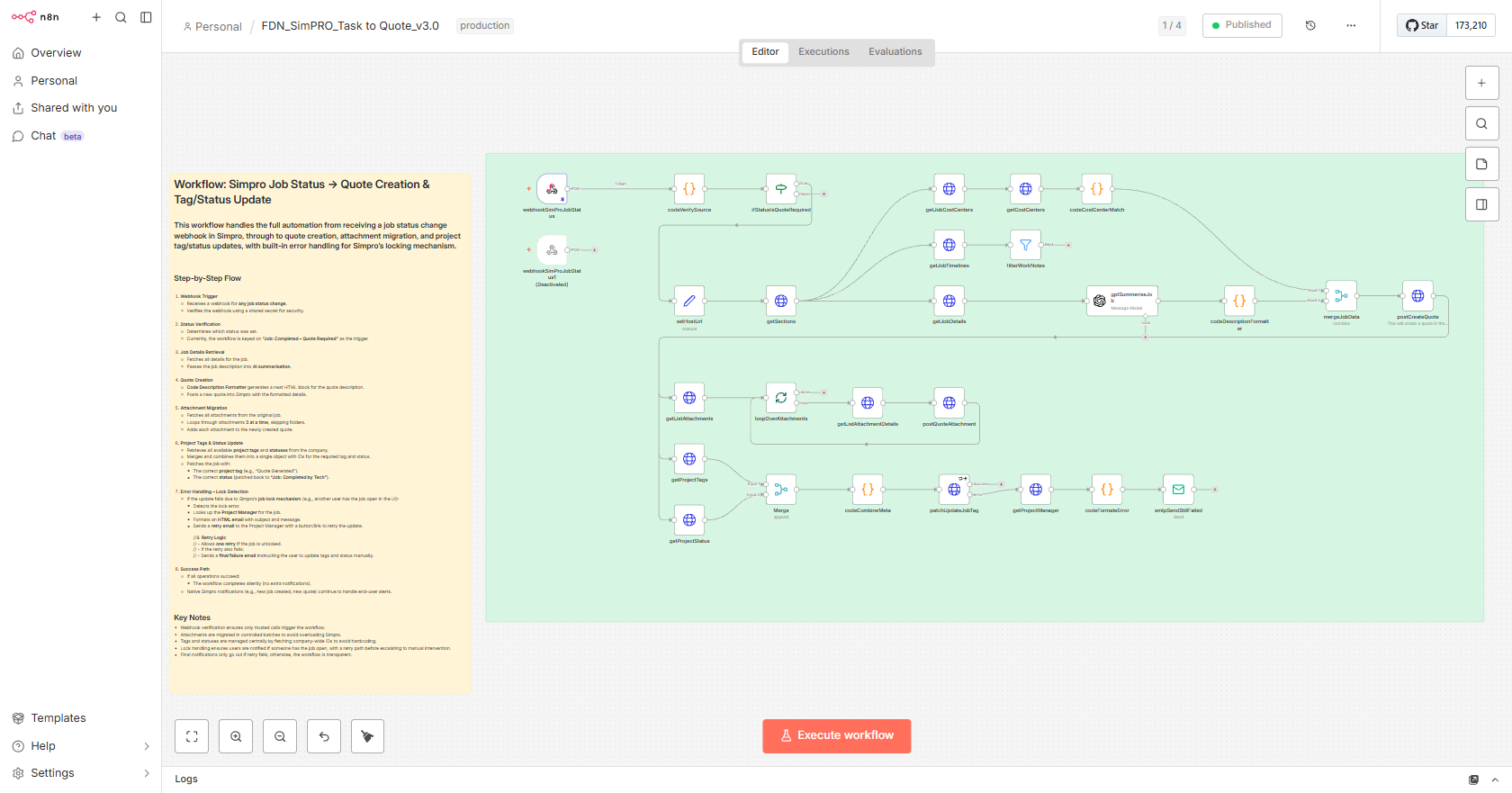The image size is (1512, 793).
Task: Switch to the Executions tab
Action: pyautogui.click(x=823, y=52)
